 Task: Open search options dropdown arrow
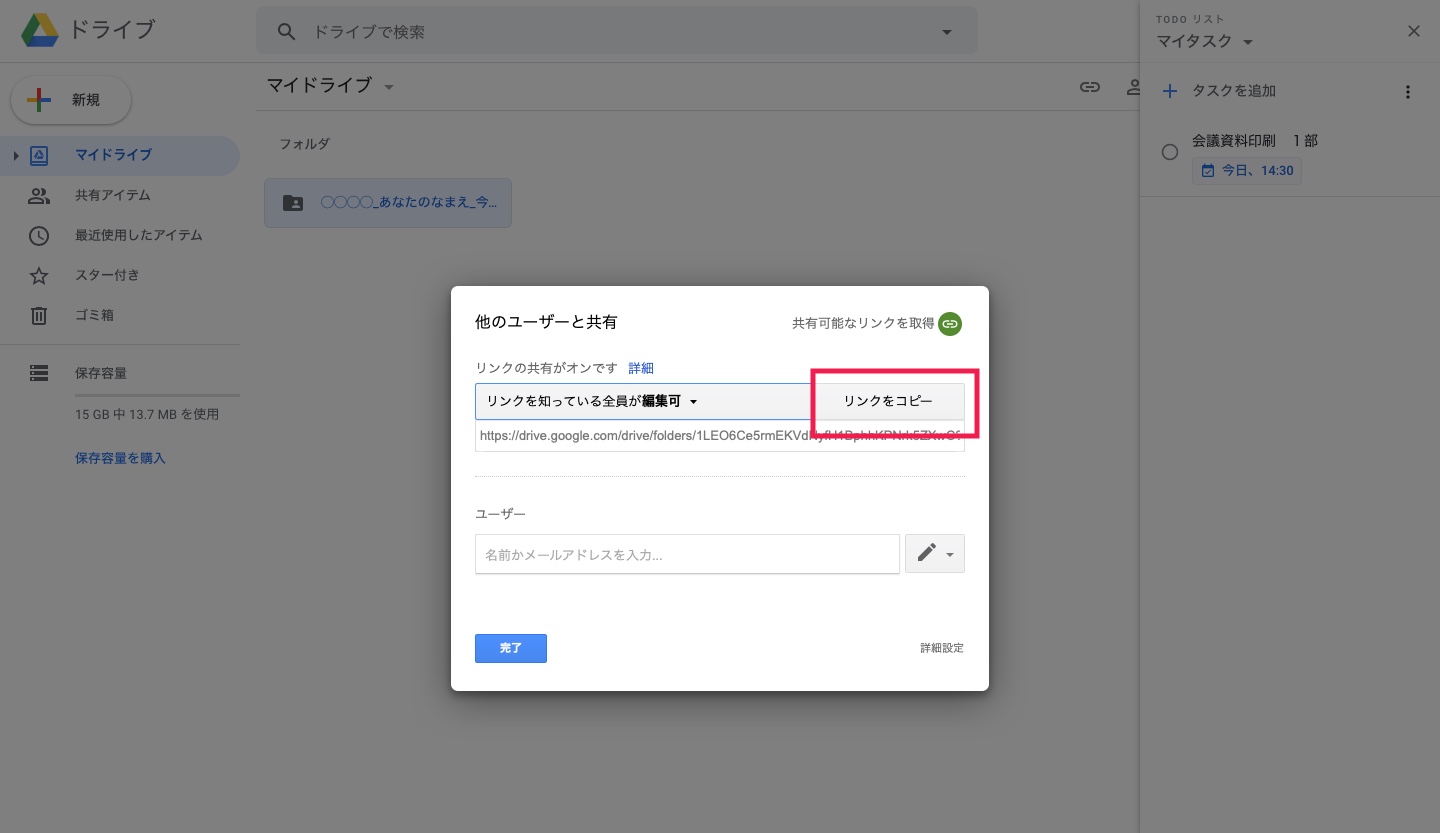947,32
